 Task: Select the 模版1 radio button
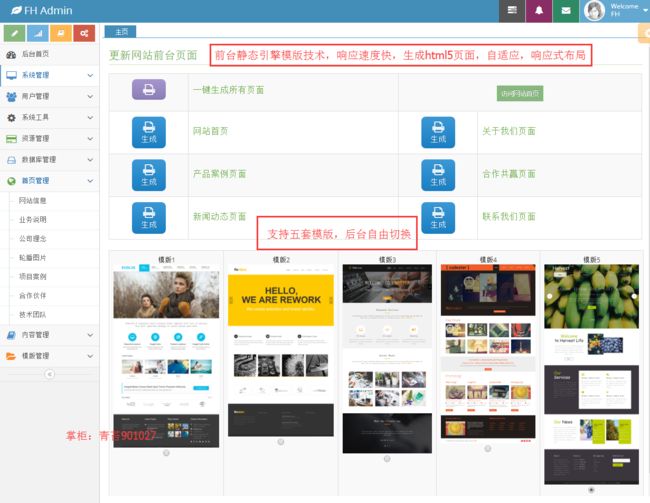tap(166, 453)
